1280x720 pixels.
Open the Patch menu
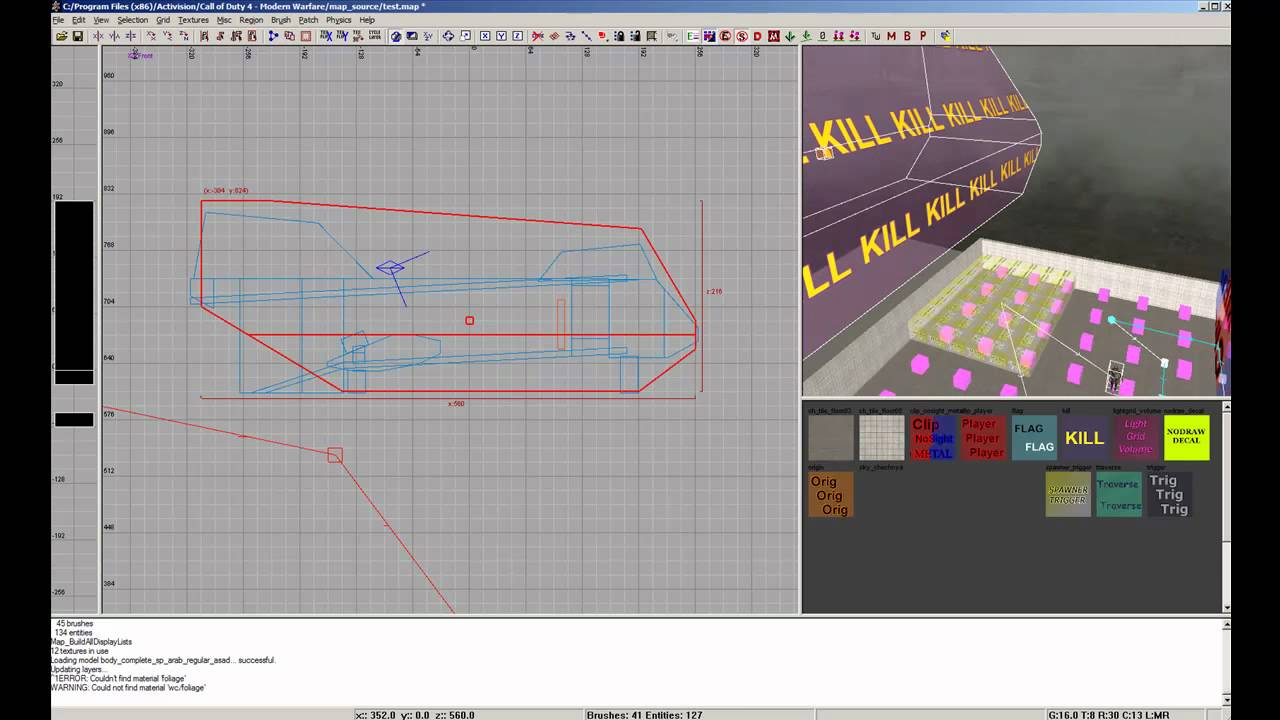(308, 20)
